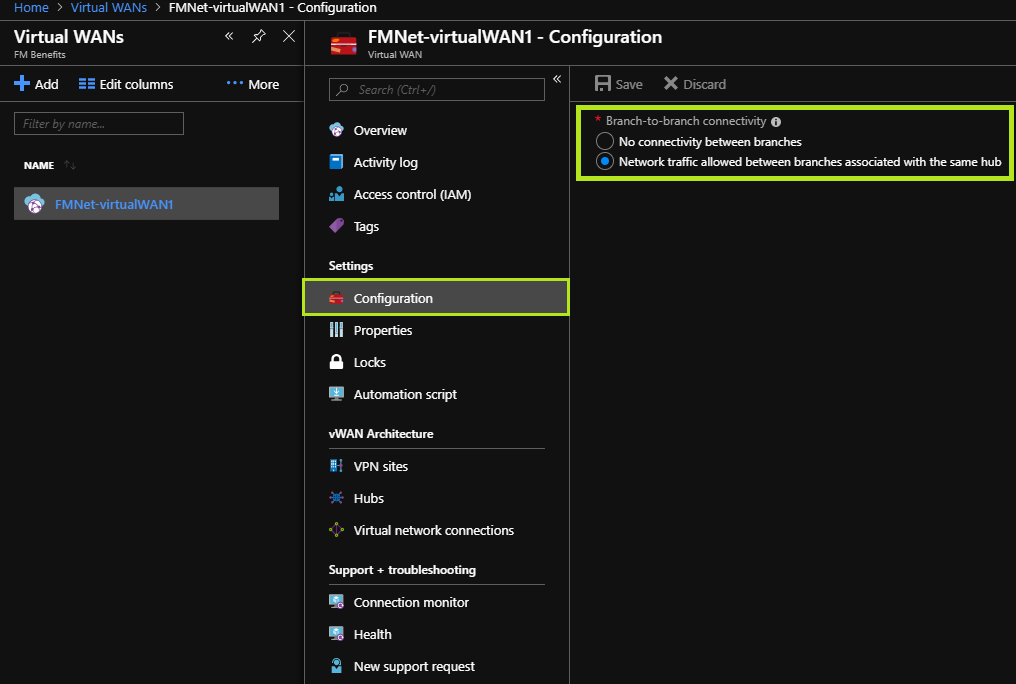Screen dimensions: 1016x684
Task: Click the info icon beside Branch-to-branch connectivity
Action: pyautogui.click(x=776, y=122)
